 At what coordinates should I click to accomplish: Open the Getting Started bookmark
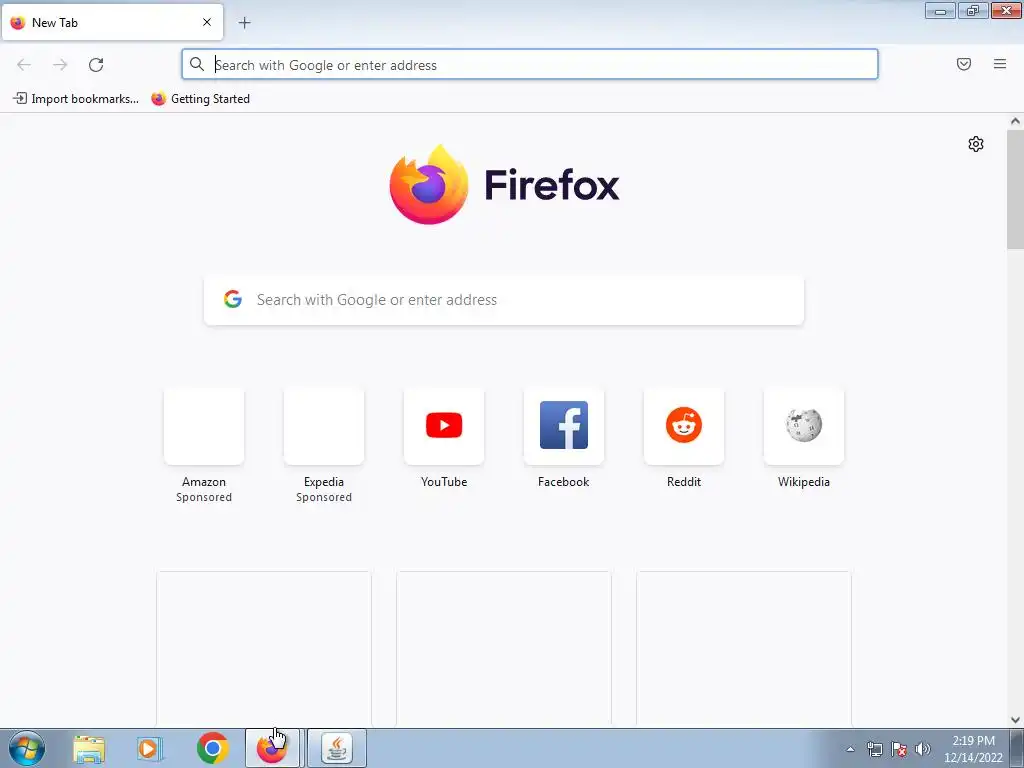[x=200, y=99]
